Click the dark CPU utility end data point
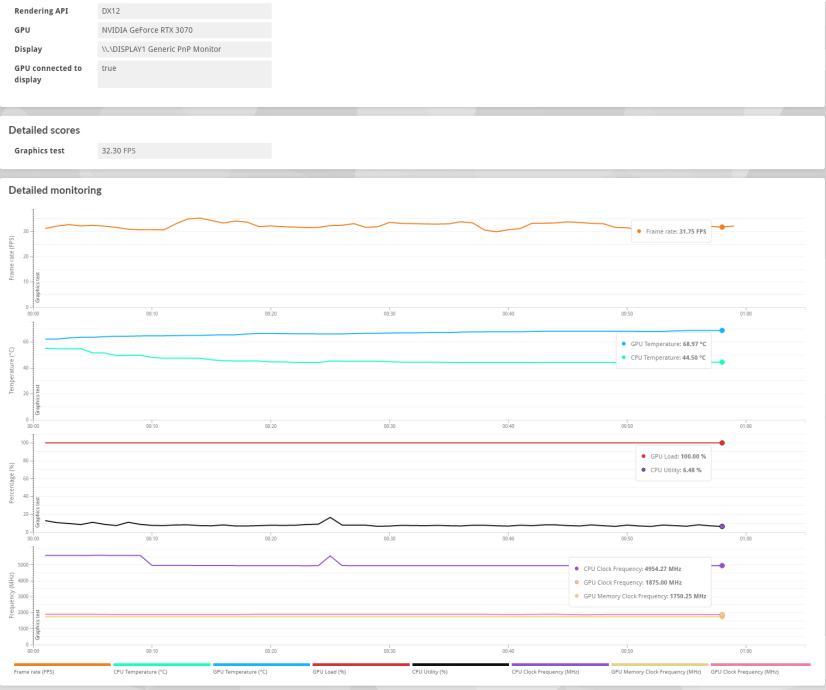 pyautogui.click(x=722, y=526)
